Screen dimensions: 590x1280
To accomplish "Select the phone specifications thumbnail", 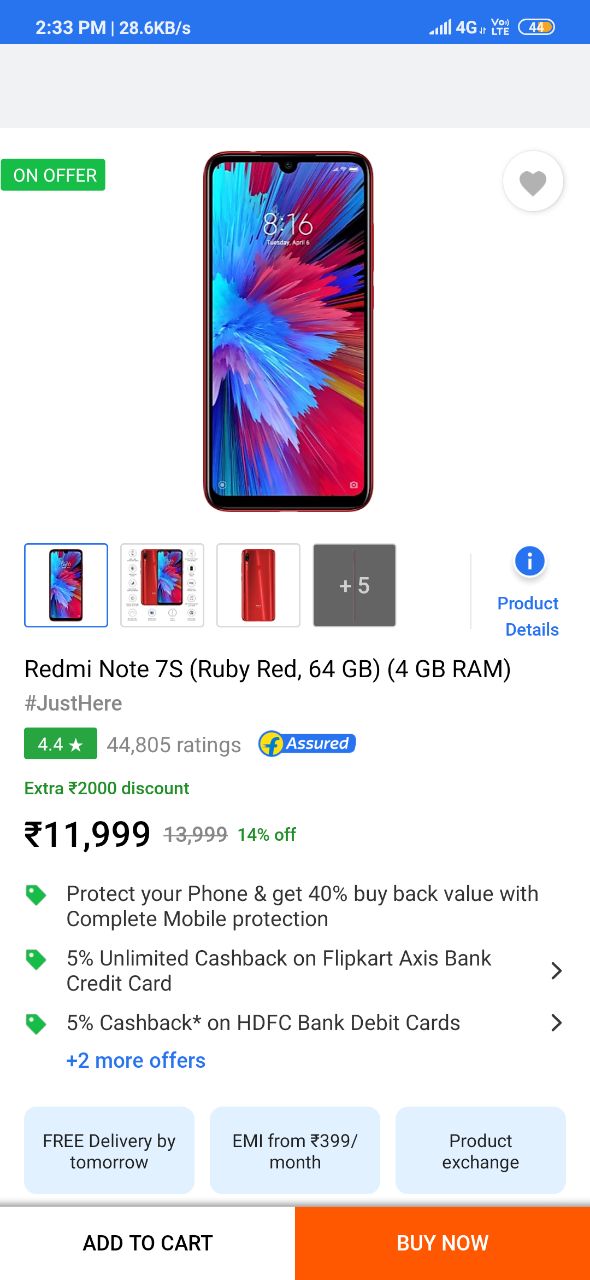I will [x=162, y=585].
